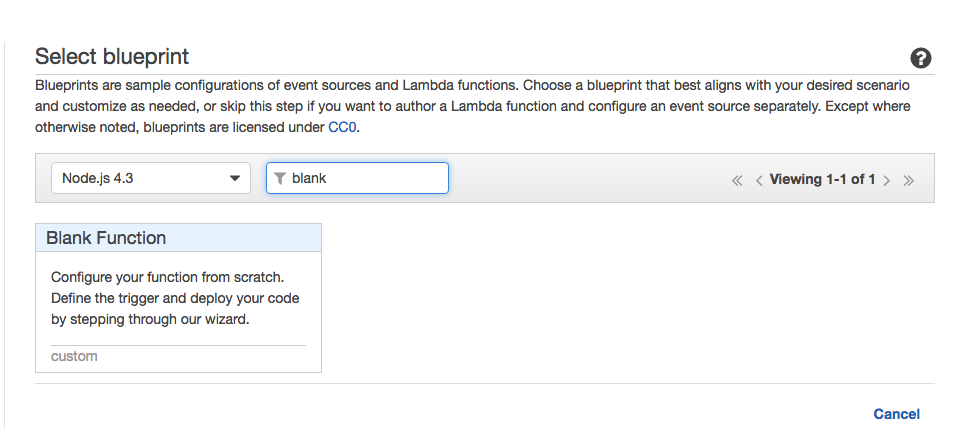Click the funnel filter icon
Image resolution: width=959 pixels, height=430 pixels.
pyautogui.click(x=280, y=179)
